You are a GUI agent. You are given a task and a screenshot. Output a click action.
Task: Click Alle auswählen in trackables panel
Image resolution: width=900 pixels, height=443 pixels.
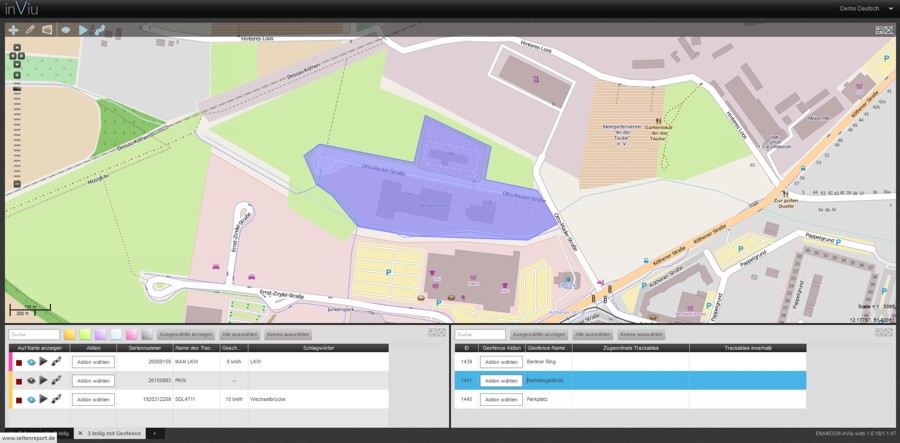click(x=239, y=334)
